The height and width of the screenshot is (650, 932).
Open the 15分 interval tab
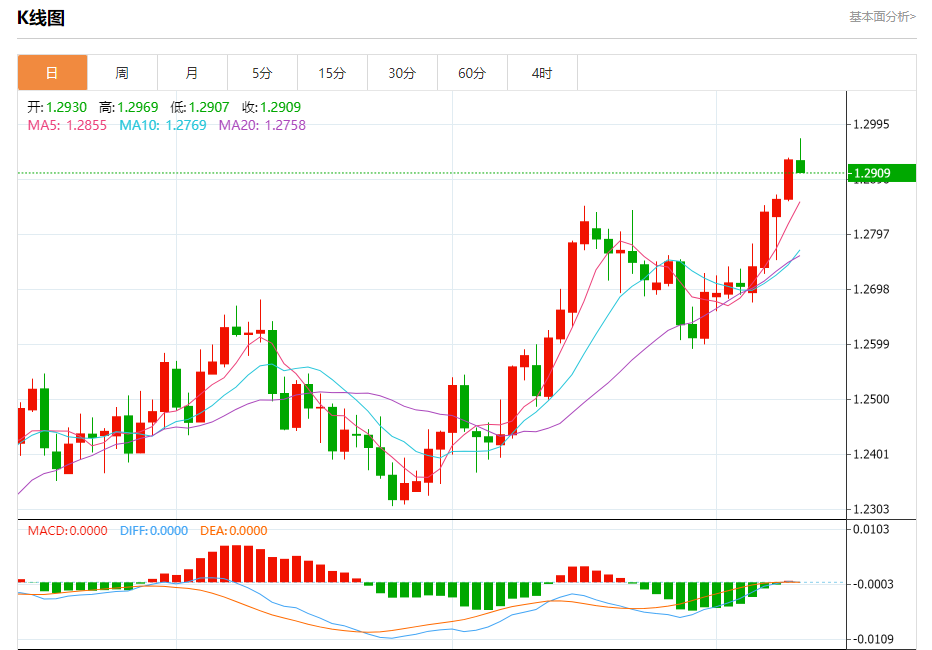click(x=332, y=72)
